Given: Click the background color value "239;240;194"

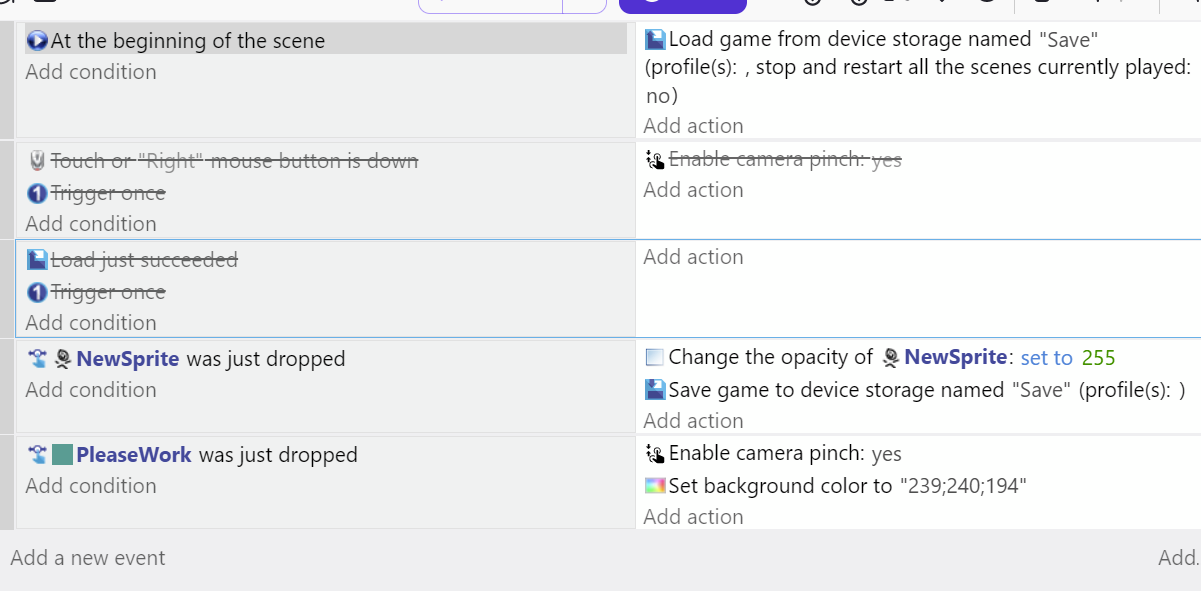Looking at the screenshot, I should [963, 487].
